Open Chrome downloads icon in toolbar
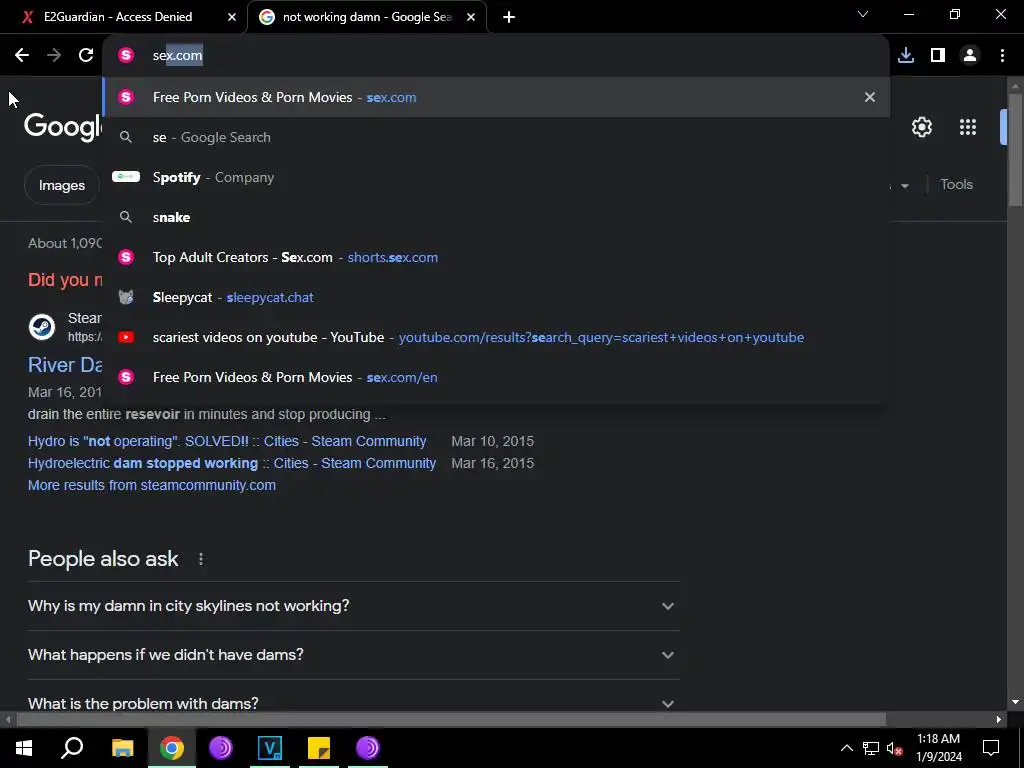The height and width of the screenshot is (768, 1024). pos(906,56)
